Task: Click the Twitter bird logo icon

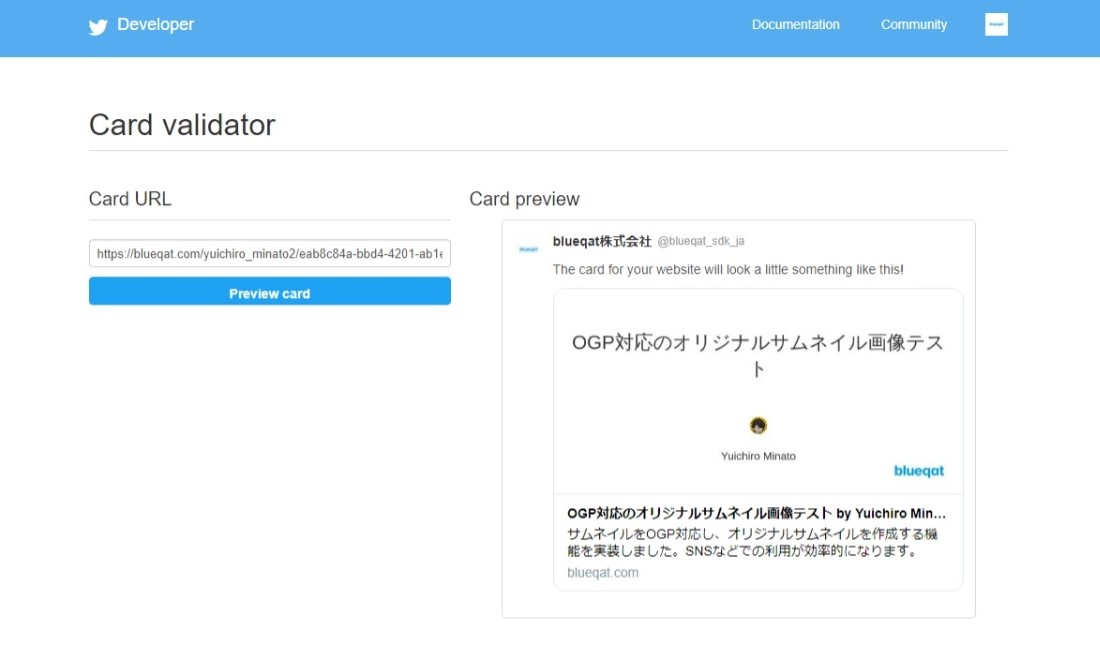Action: [x=98, y=27]
